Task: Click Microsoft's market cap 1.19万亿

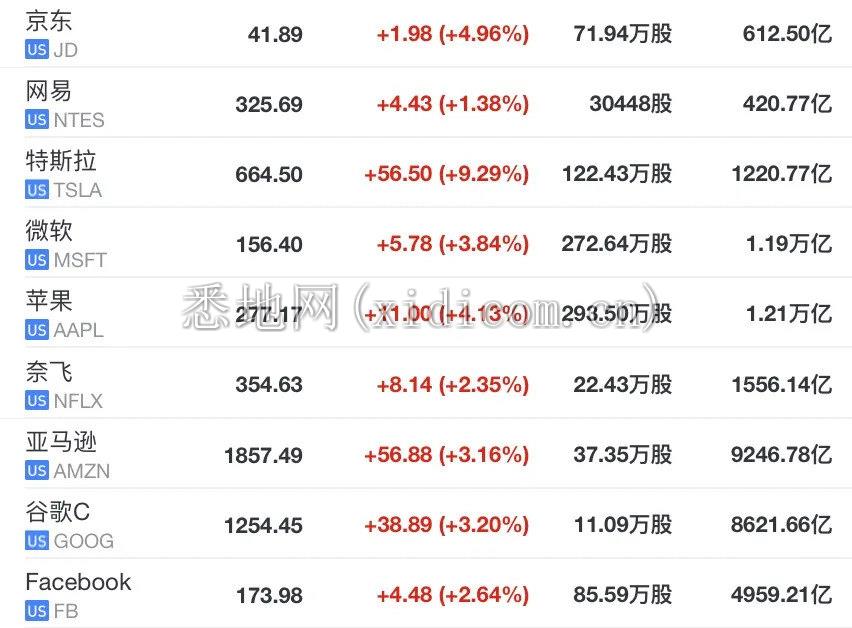Action: (x=788, y=244)
